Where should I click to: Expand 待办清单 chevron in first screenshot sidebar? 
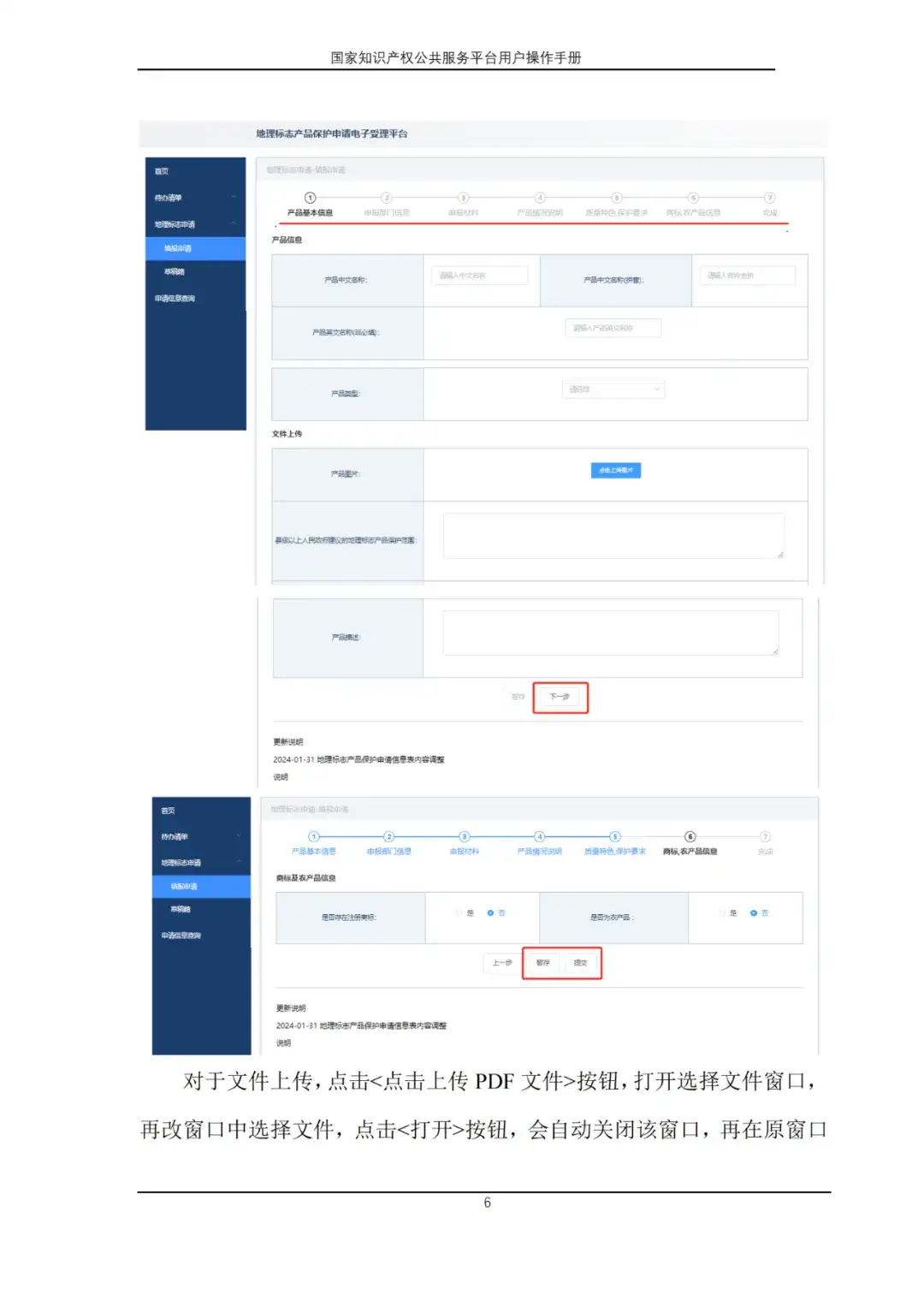(233, 197)
